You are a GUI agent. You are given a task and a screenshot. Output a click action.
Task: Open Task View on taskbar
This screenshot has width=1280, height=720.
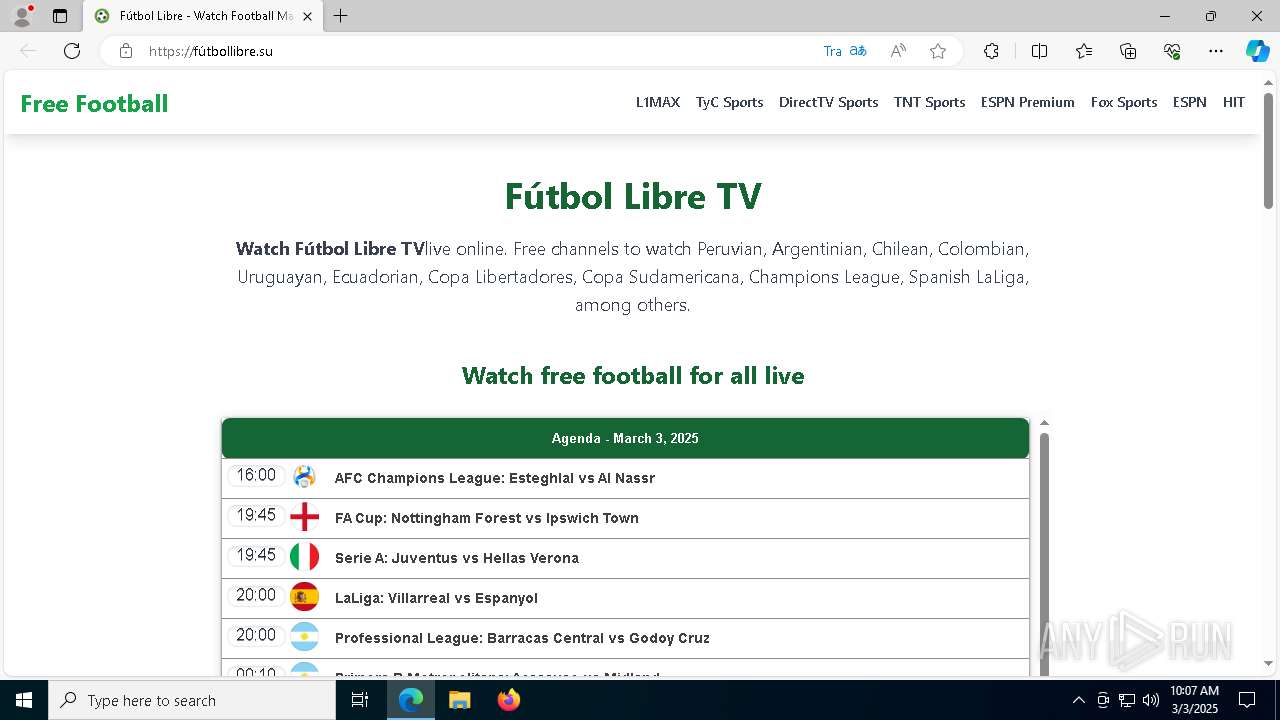point(360,700)
